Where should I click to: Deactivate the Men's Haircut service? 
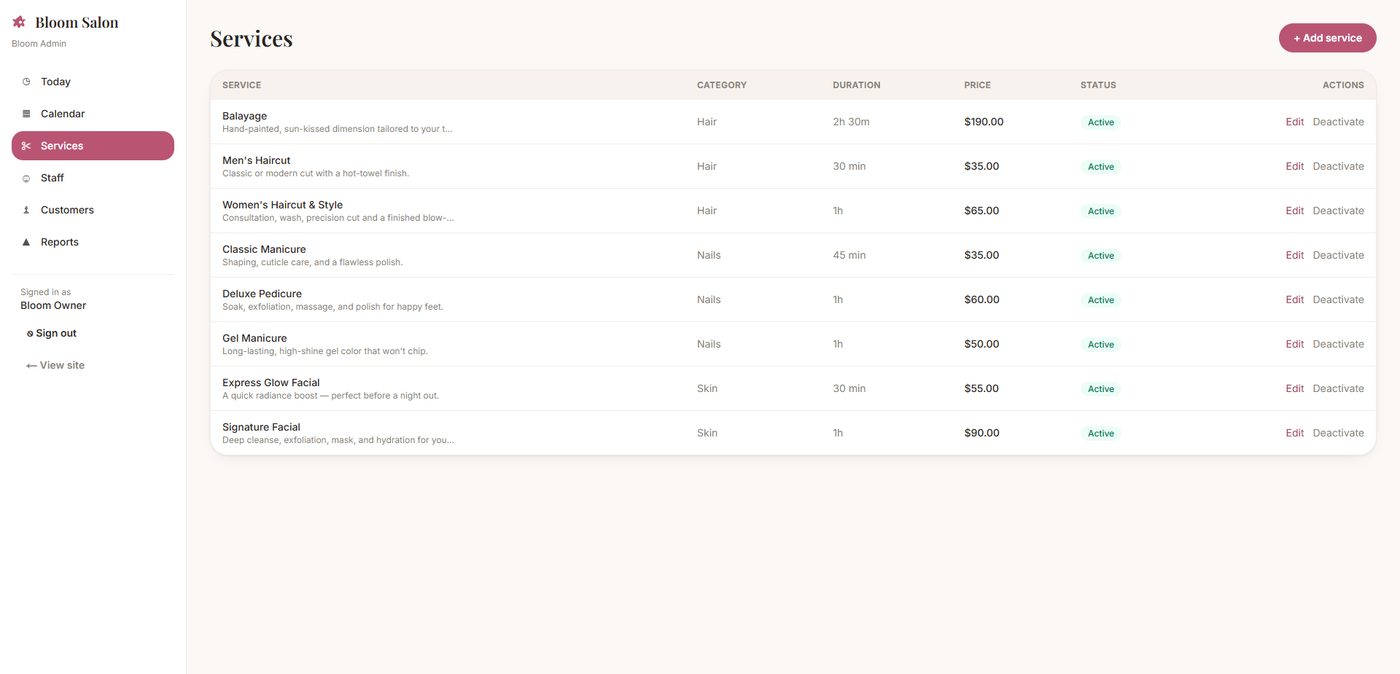(1338, 166)
